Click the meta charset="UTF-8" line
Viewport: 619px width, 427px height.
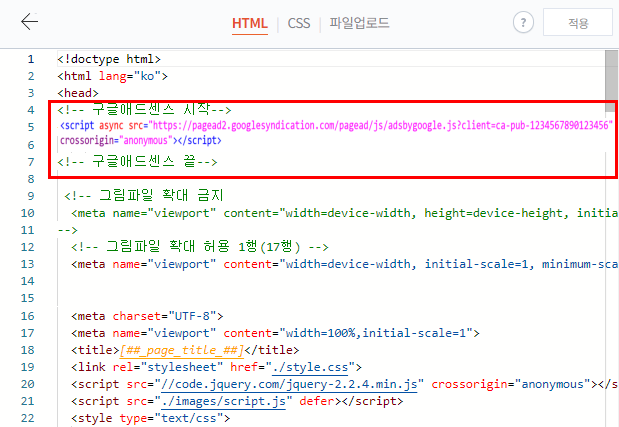point(147,316)
